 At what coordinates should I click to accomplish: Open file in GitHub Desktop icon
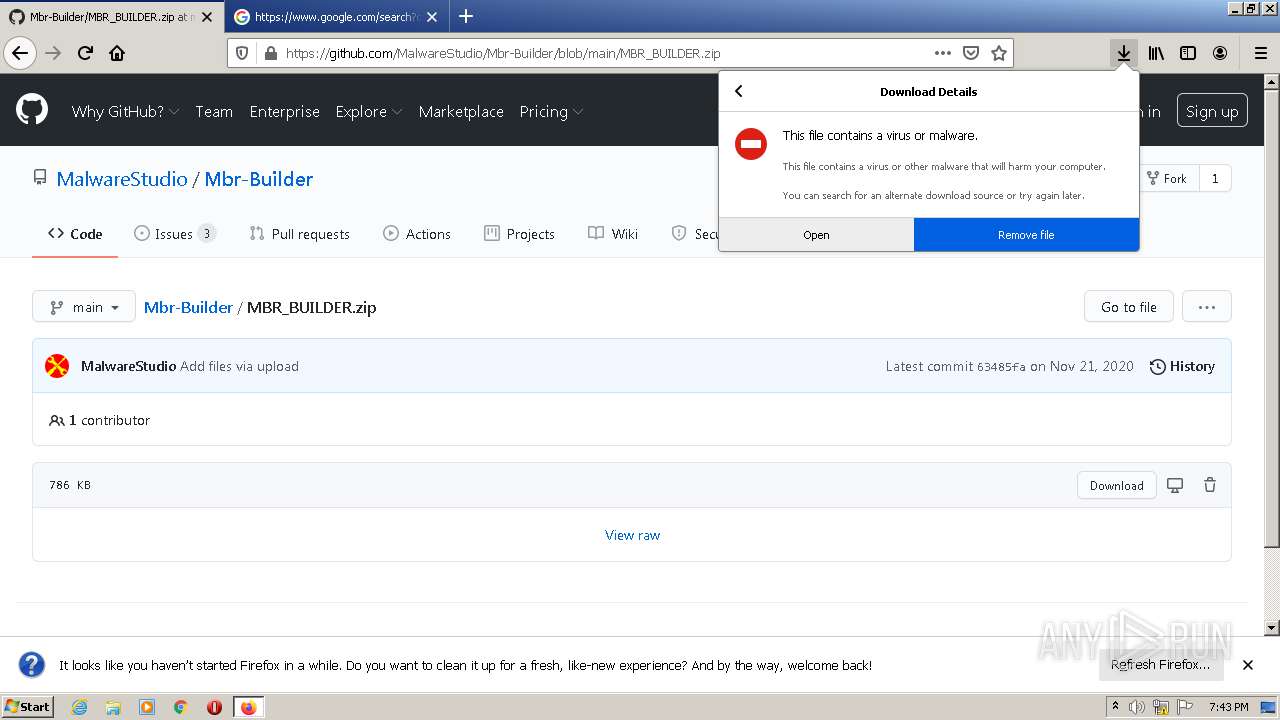[x=1175, y=485]
